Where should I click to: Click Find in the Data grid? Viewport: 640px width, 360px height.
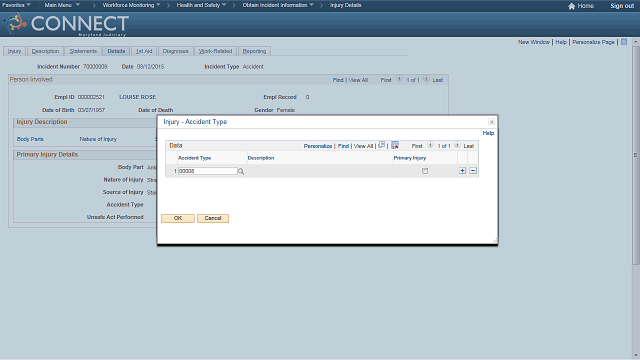click(x=343, y=146)
